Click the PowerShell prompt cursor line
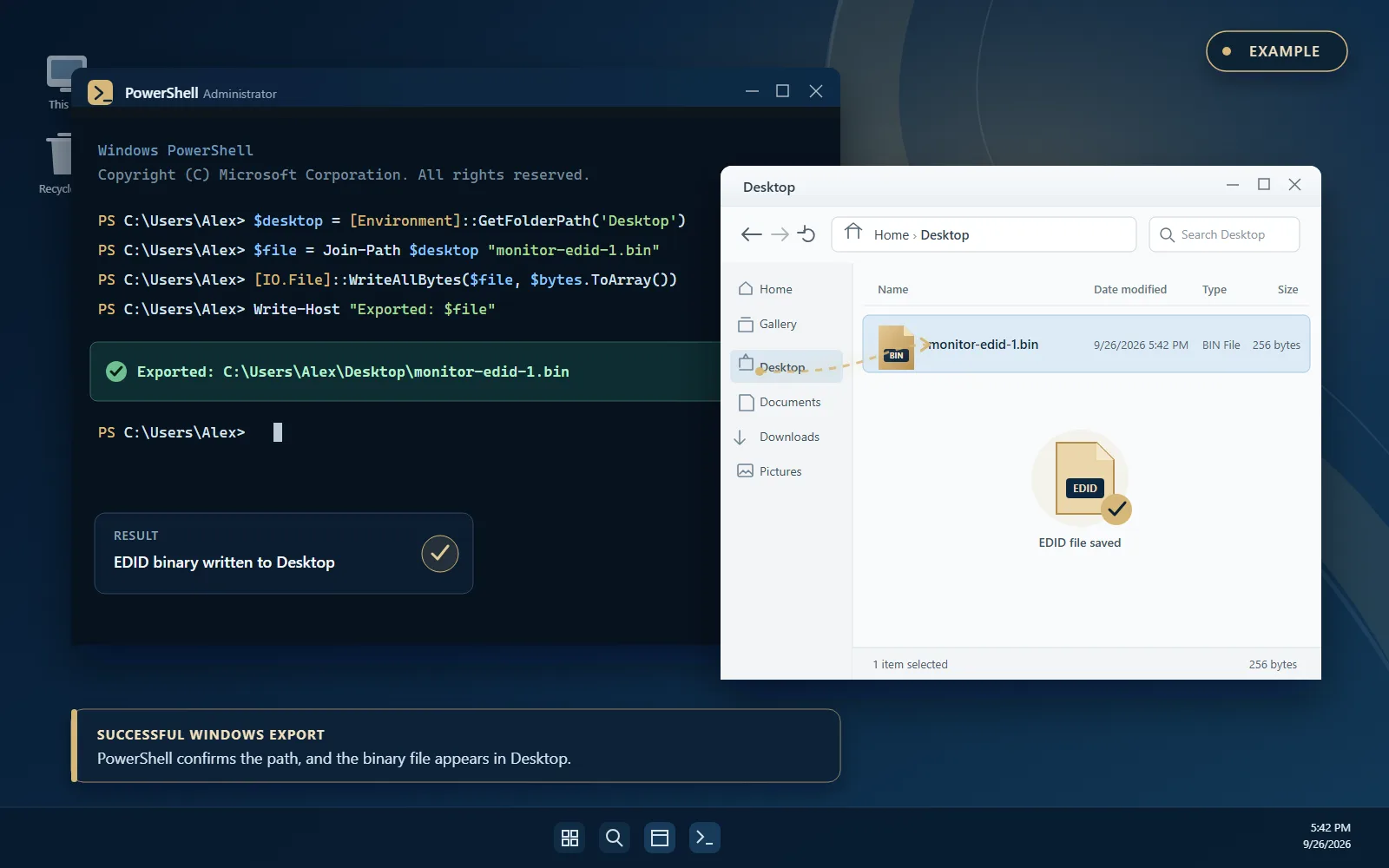 coord(190,432)
